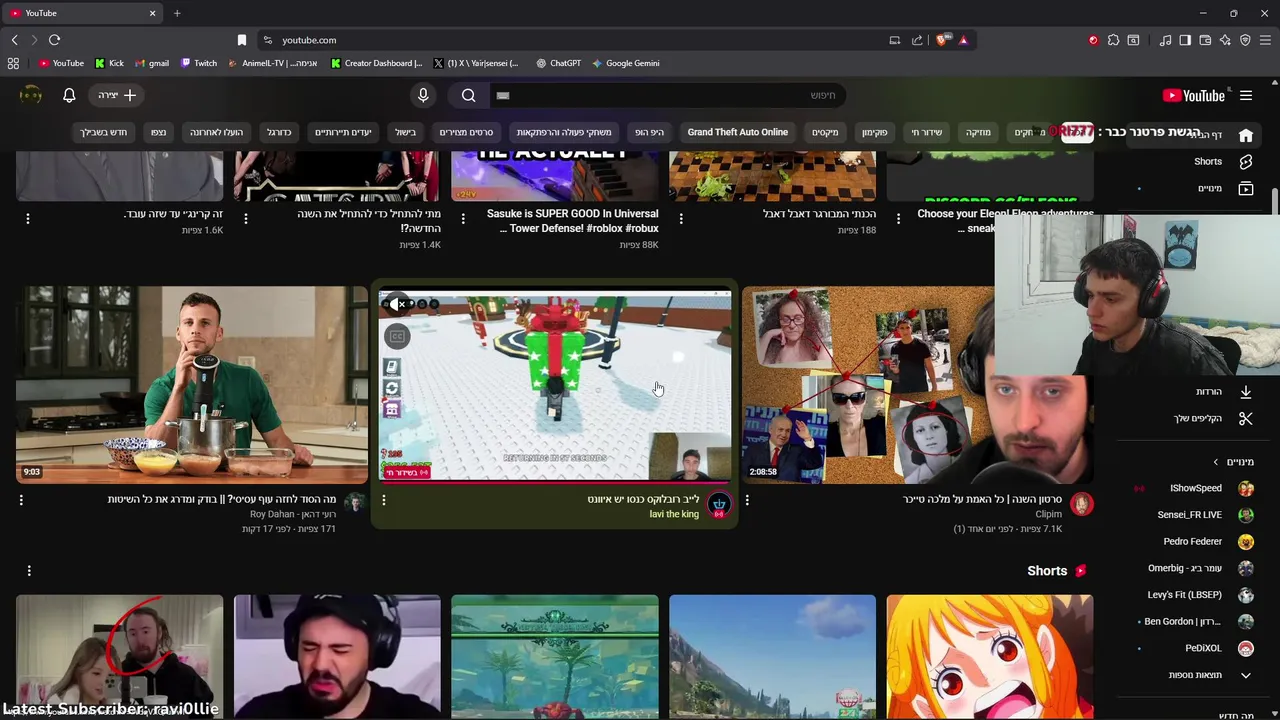The image size is (1280, 720).
Task: Open Brave Rewards triangle icon
Action: pyautogui.click(x=963, y=40)
